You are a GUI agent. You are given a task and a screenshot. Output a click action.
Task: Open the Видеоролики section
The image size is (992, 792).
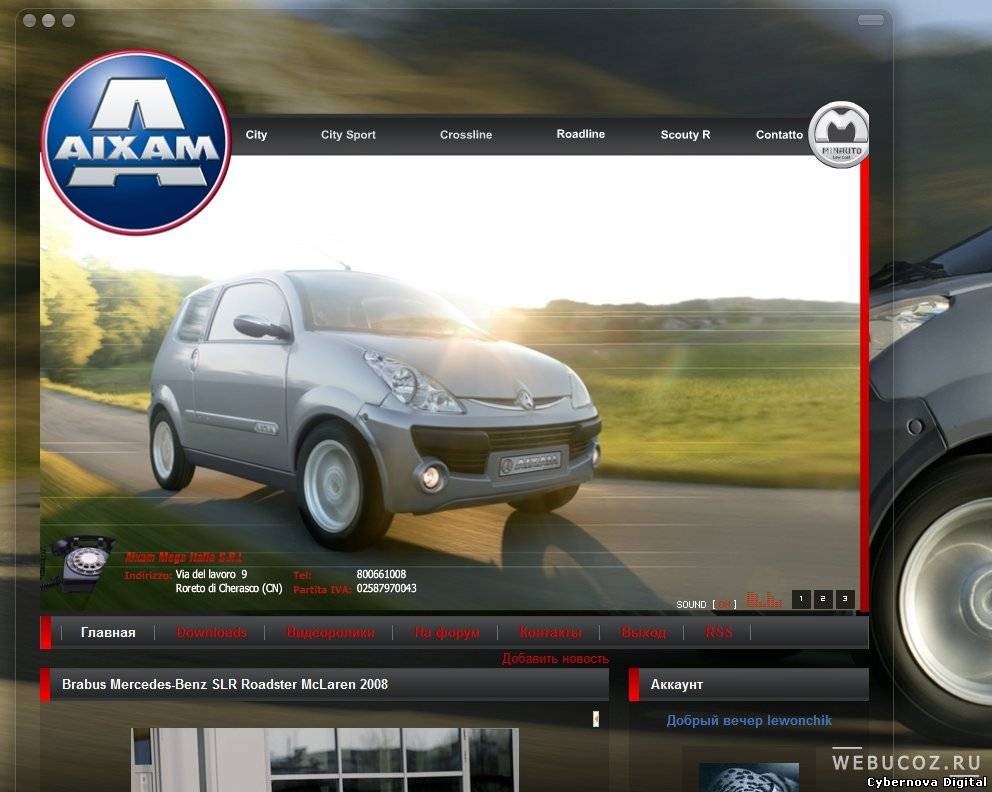(330, 633)
